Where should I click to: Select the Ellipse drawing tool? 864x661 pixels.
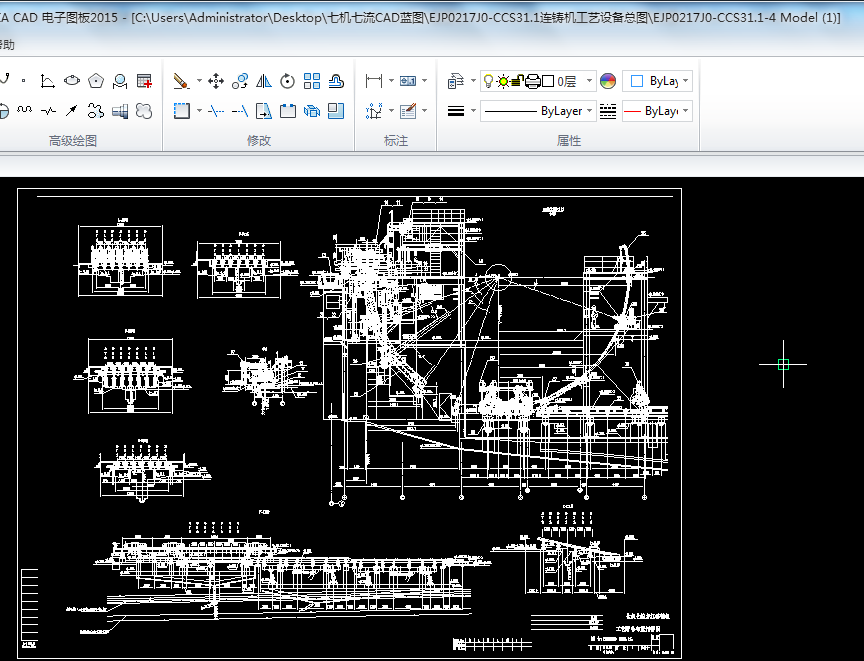(x=72, y=81)
